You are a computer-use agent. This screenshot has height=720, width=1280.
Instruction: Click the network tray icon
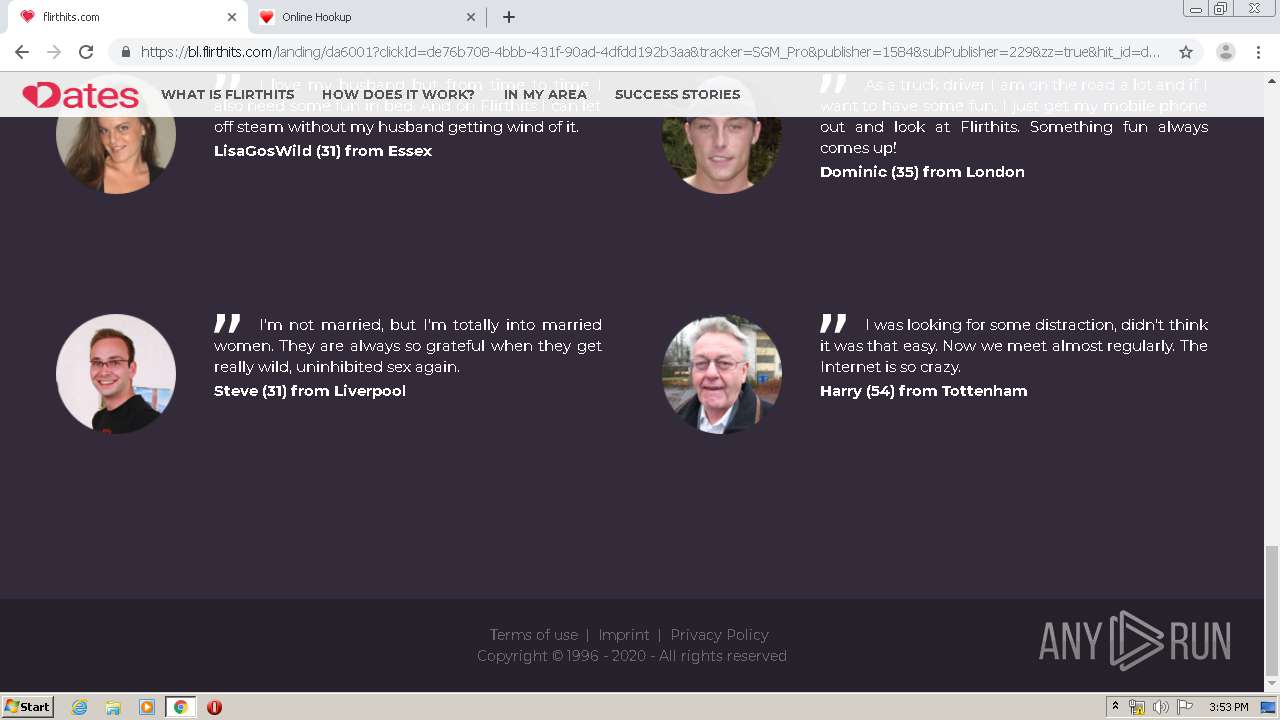(x=1137, y=707)
